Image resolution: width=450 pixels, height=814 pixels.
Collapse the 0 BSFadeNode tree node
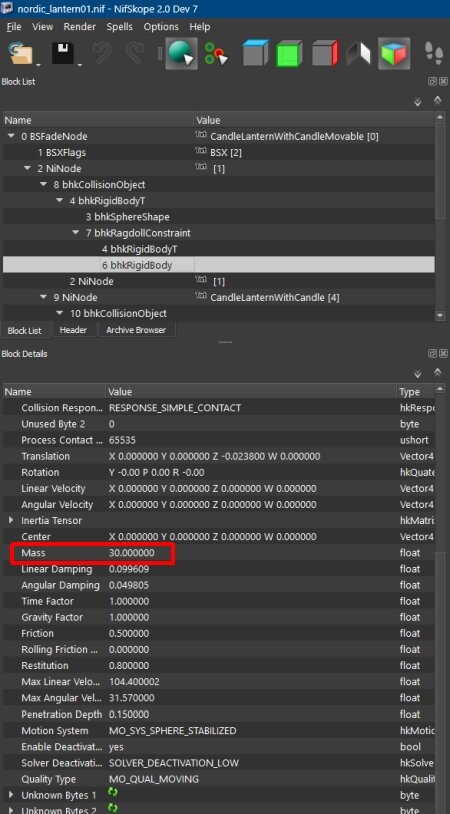11,137
